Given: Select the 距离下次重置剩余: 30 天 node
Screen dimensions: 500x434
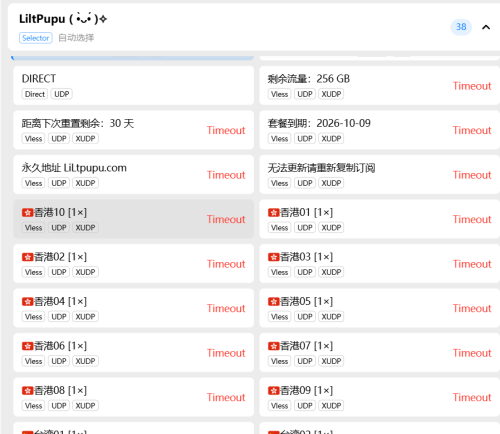Looking at the screenshot, I should 133,130.
